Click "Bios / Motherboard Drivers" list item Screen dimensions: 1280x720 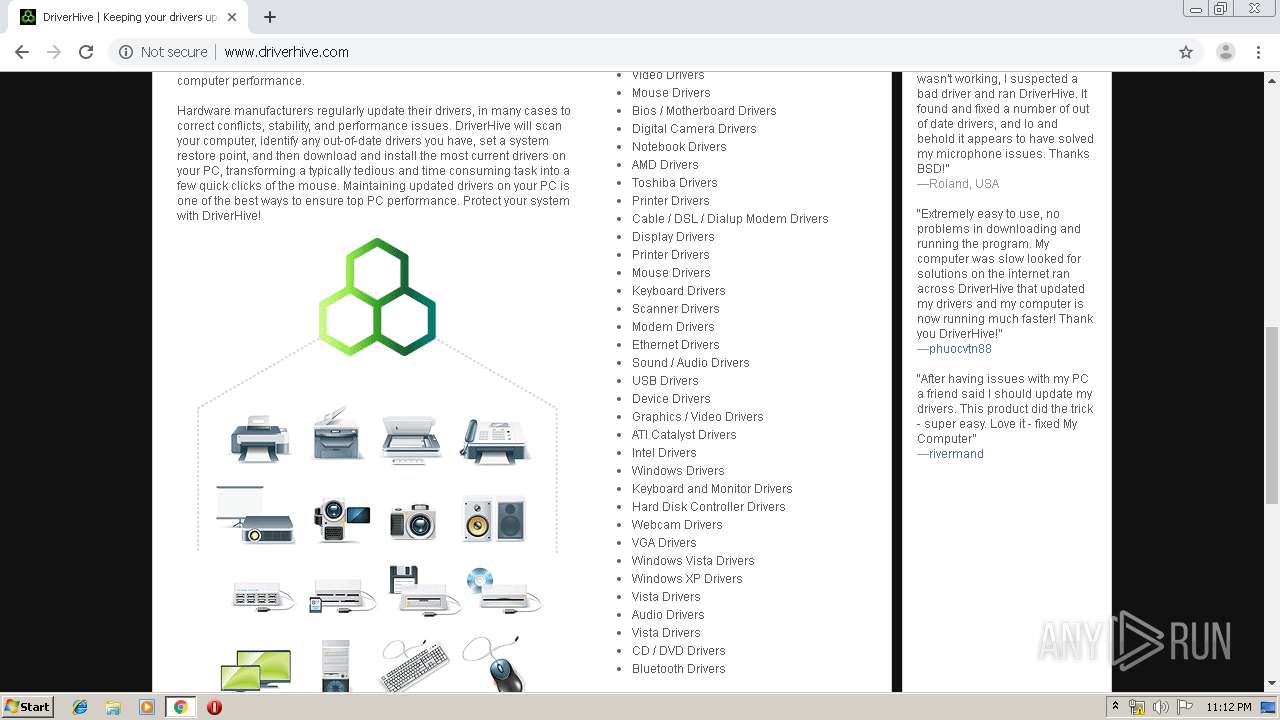(704, 111)
